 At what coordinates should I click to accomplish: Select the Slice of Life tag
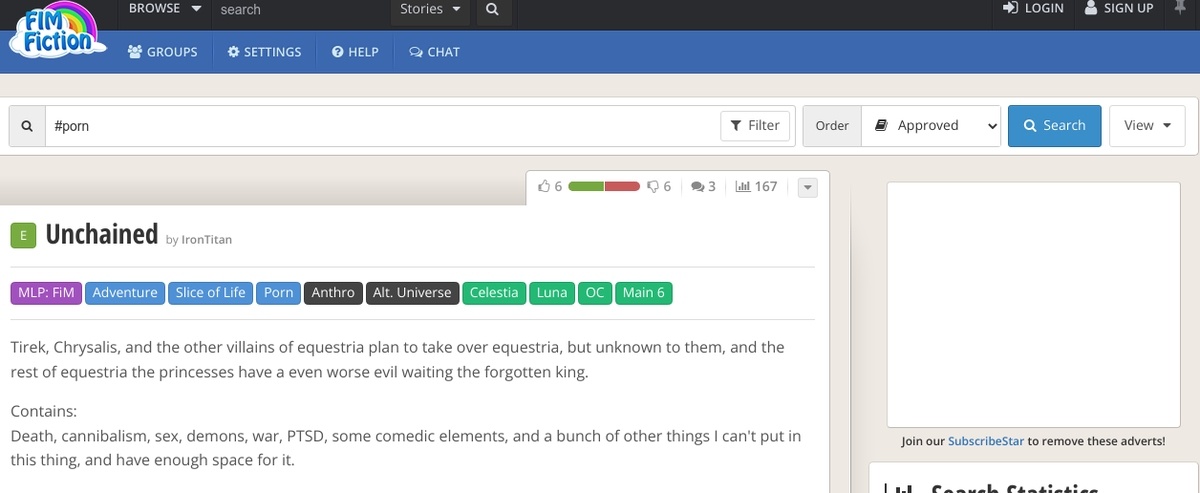(x=210, y=293)
